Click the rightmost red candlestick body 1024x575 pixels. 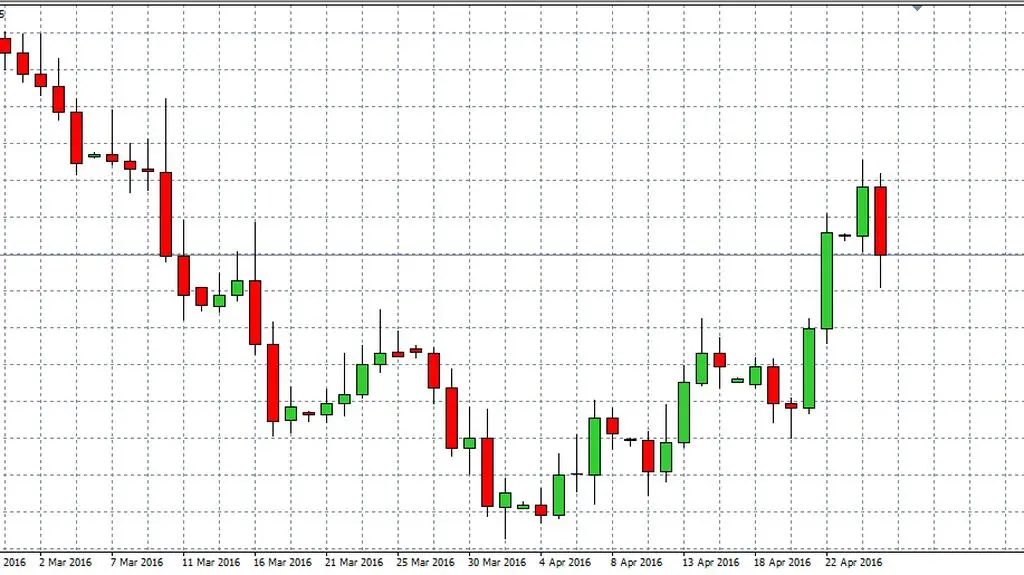(880, 221)
